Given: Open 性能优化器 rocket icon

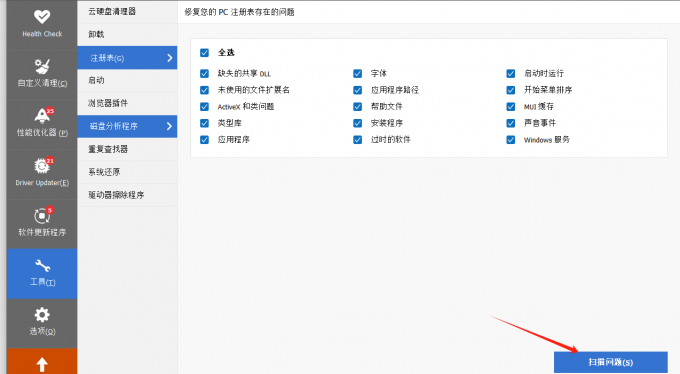Looking at the screenshot, I should [42, 116].
